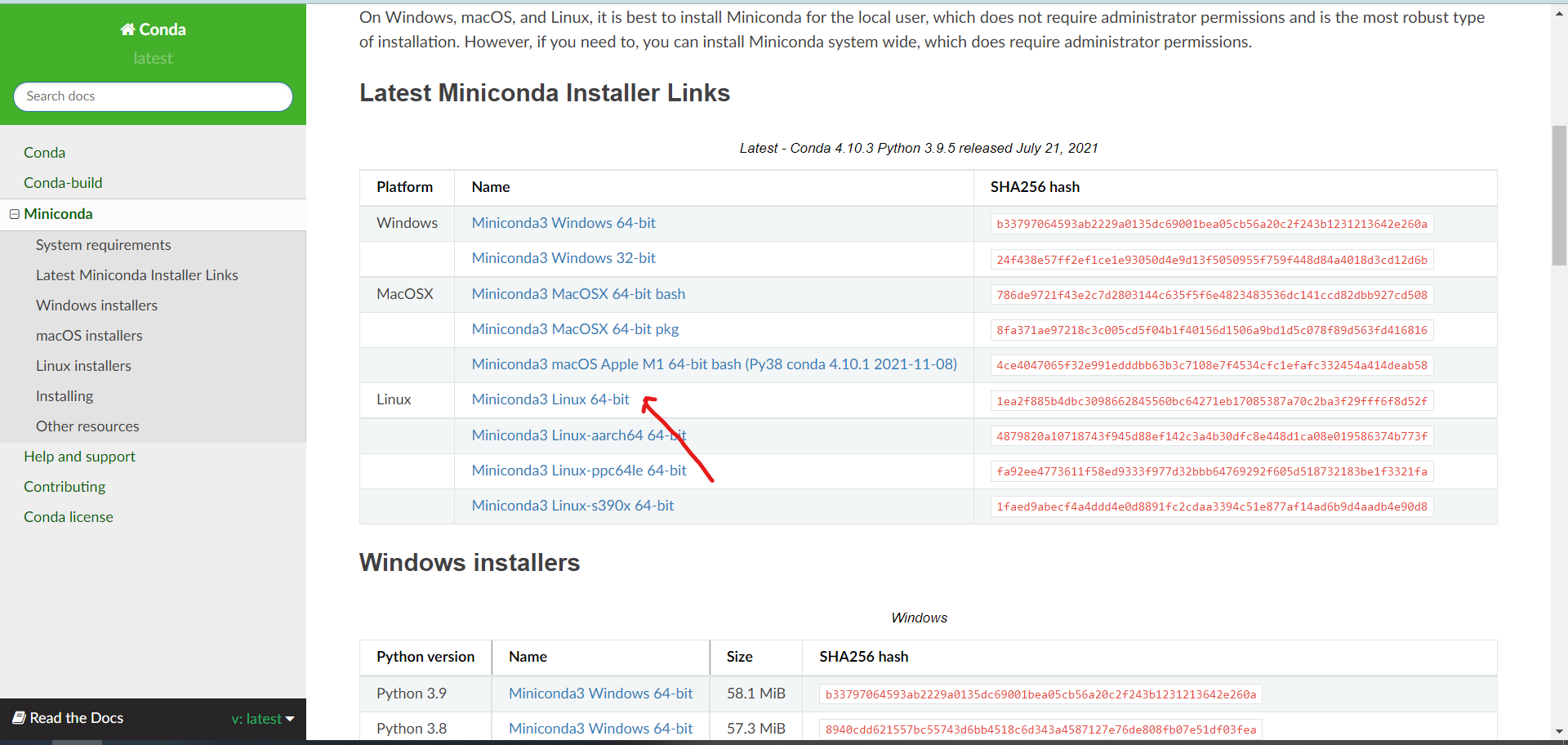Click the Apple M1 hash starting 4ce40470
The height and width of the screenshot is (745, 1568).
tap(1212, 365)
